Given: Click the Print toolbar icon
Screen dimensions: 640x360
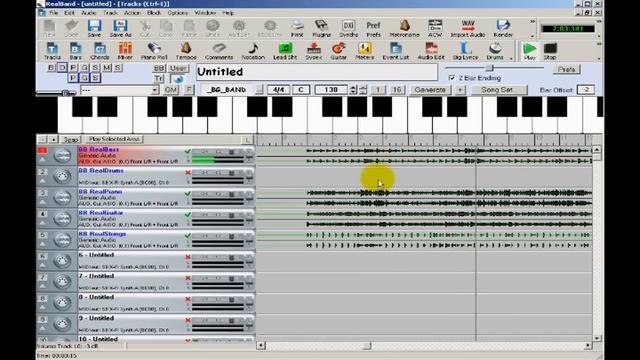Looking at the screenshot, I should (297, 28).
